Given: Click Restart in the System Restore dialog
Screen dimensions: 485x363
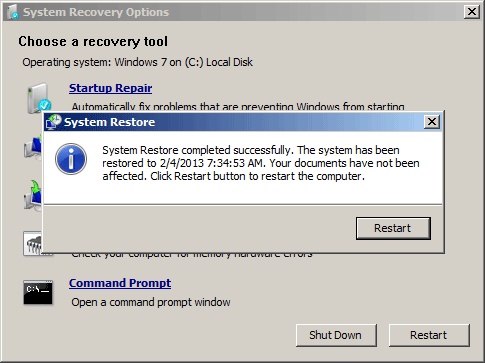Looking at the screenshot, I should click(393, 228).
